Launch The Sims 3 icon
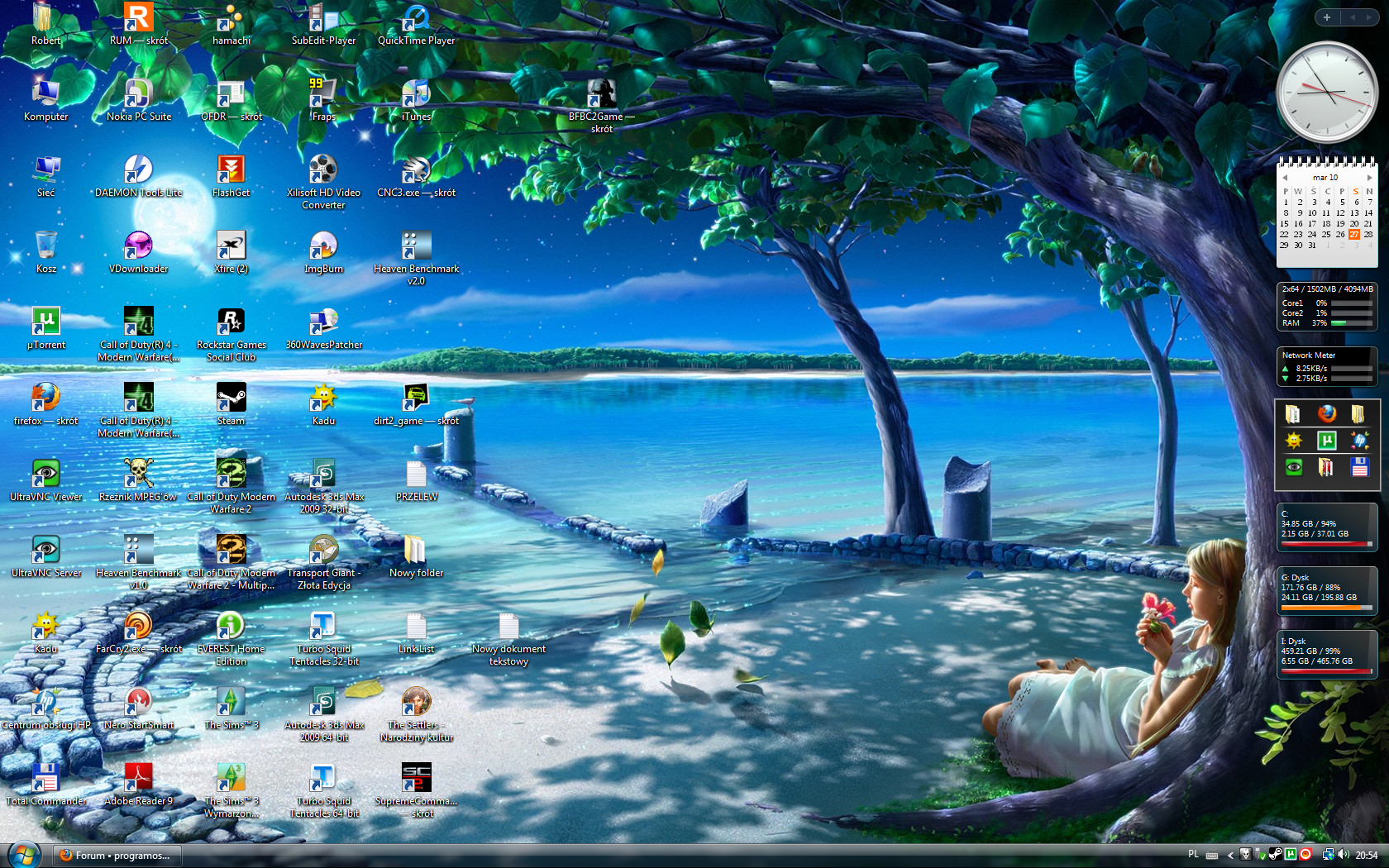The width and height of the screenshot is (1389, 868). click(231, 702)
